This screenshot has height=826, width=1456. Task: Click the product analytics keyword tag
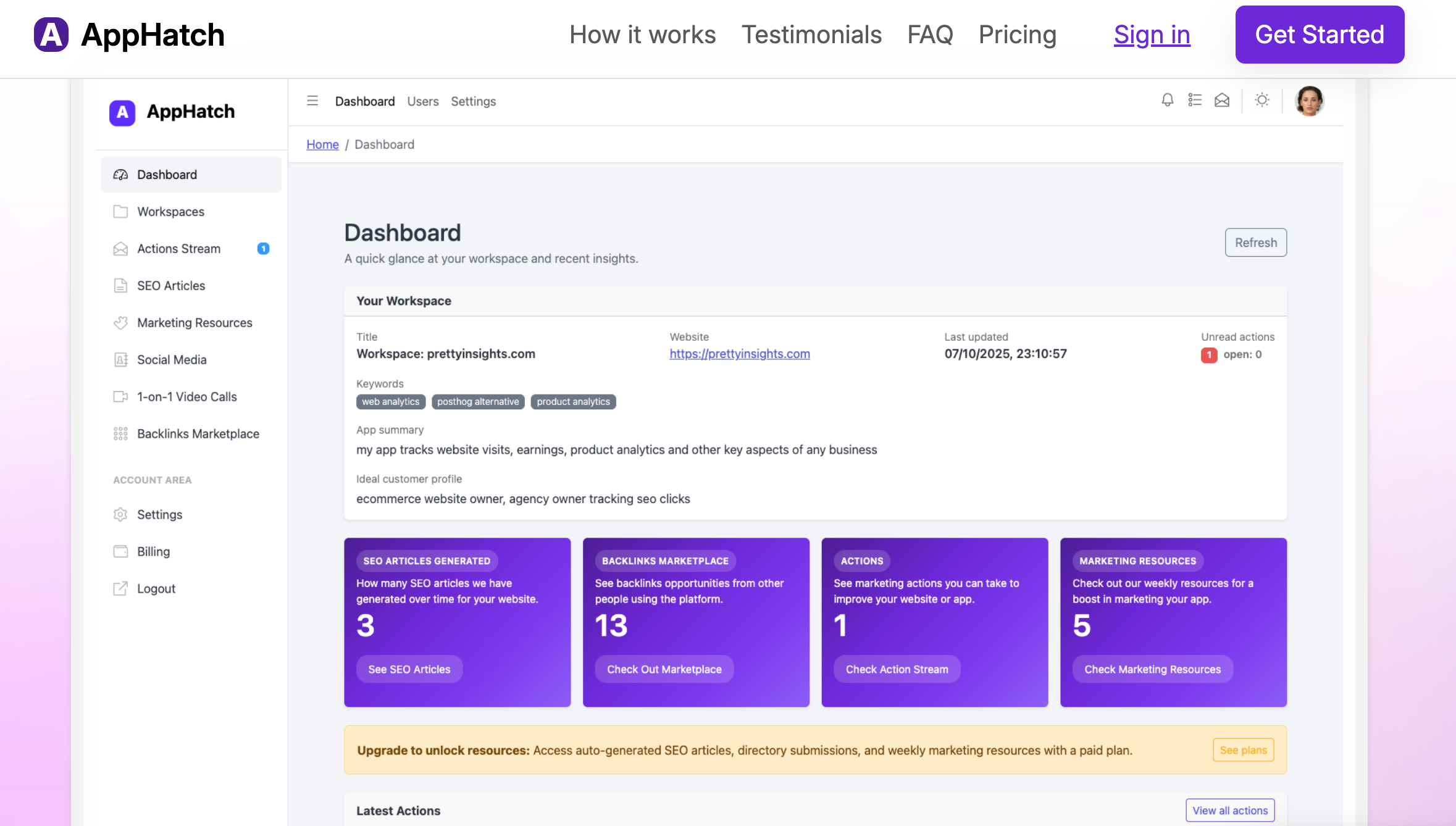[572, 402]
